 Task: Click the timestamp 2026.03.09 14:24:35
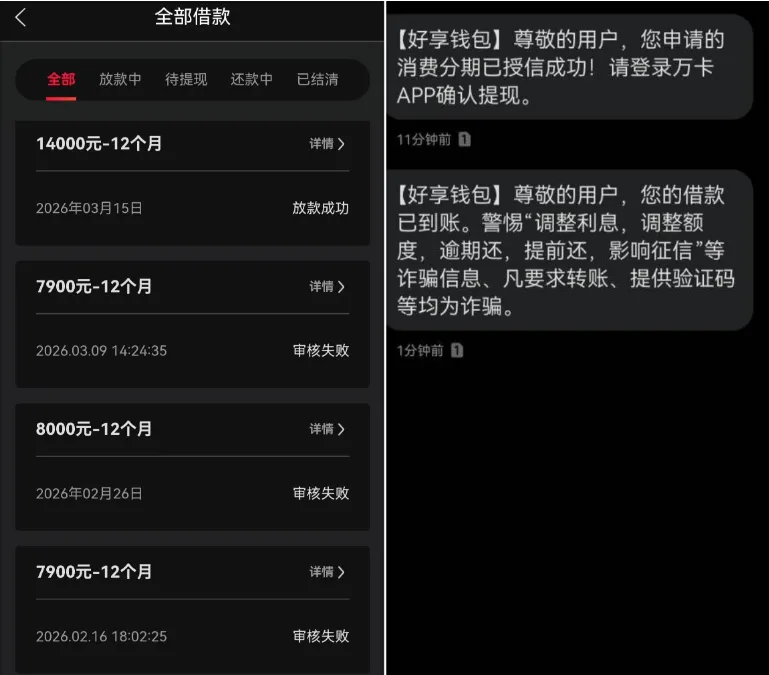[101, 351]
